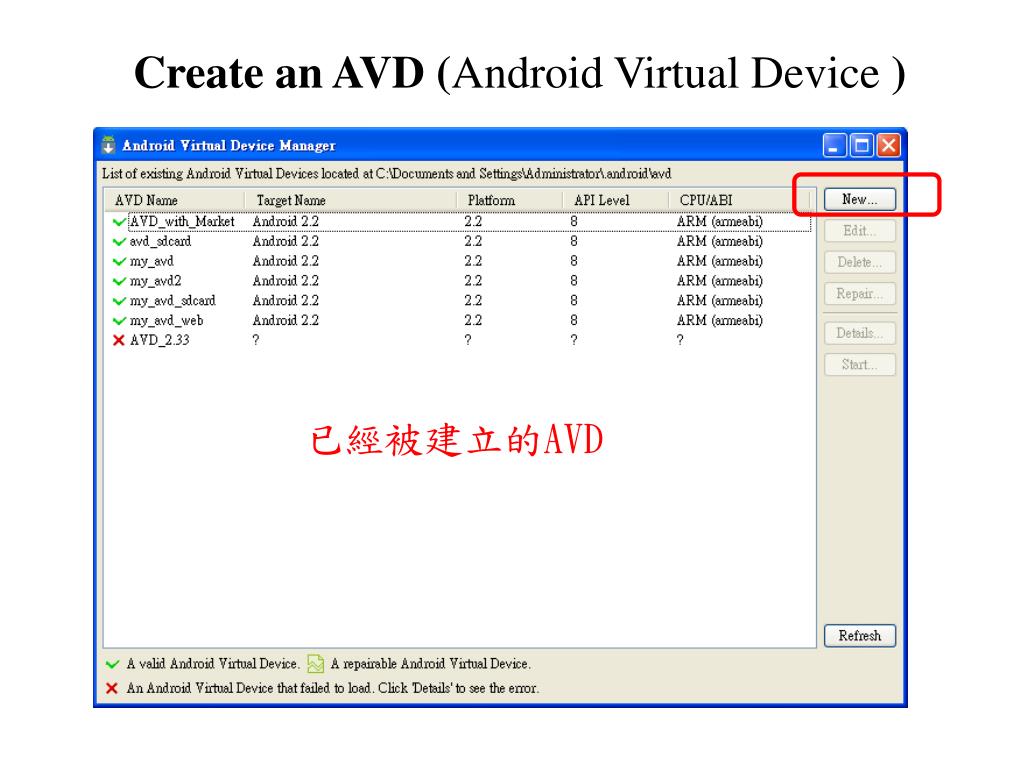
Task: Click the Repair... button
Action: [x=859, y=293]
